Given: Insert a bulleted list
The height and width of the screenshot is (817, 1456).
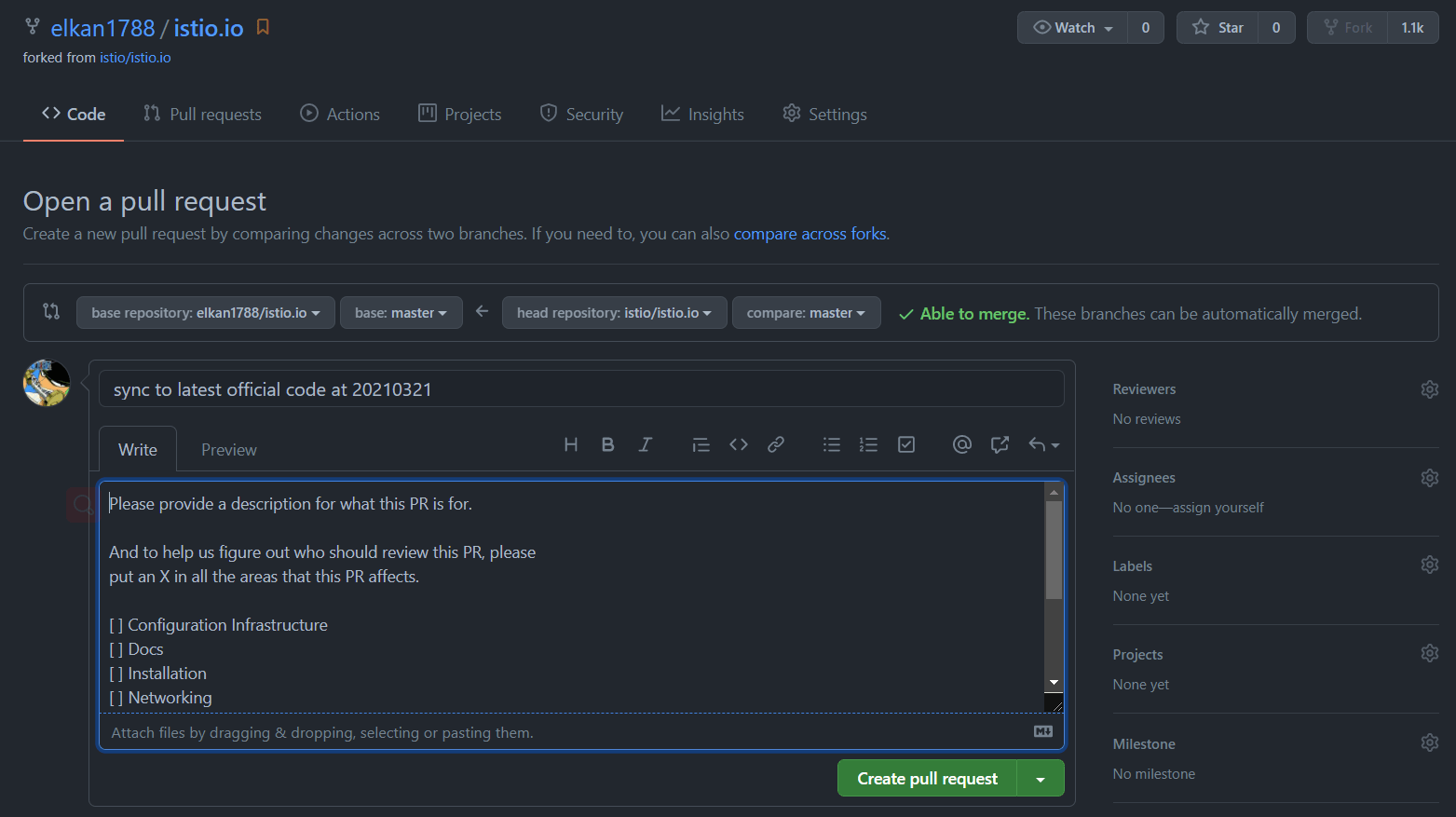Looking at the screenshot, I should pos(832,444).
